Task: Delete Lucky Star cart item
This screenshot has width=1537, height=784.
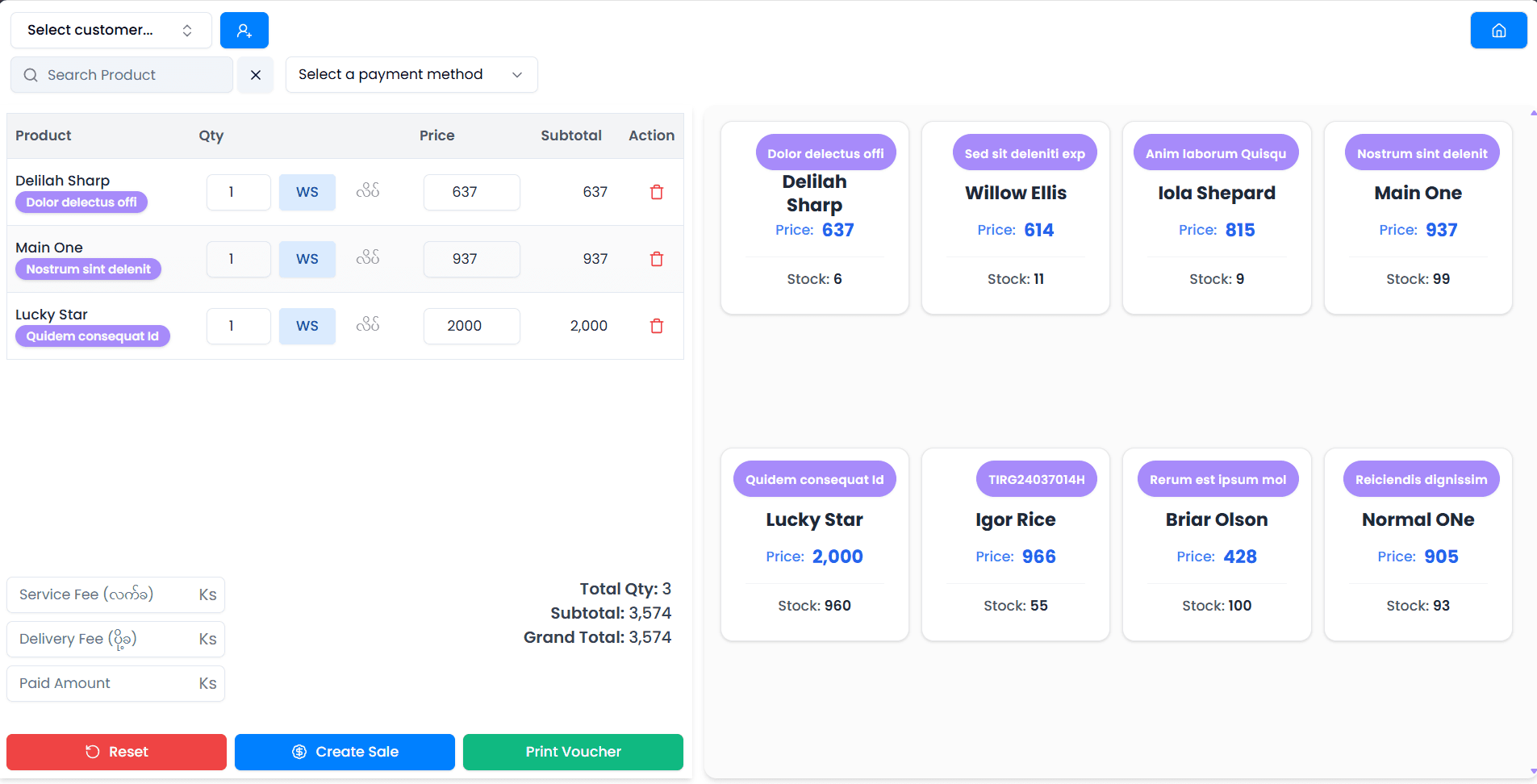Action: [x=657, y=326]
